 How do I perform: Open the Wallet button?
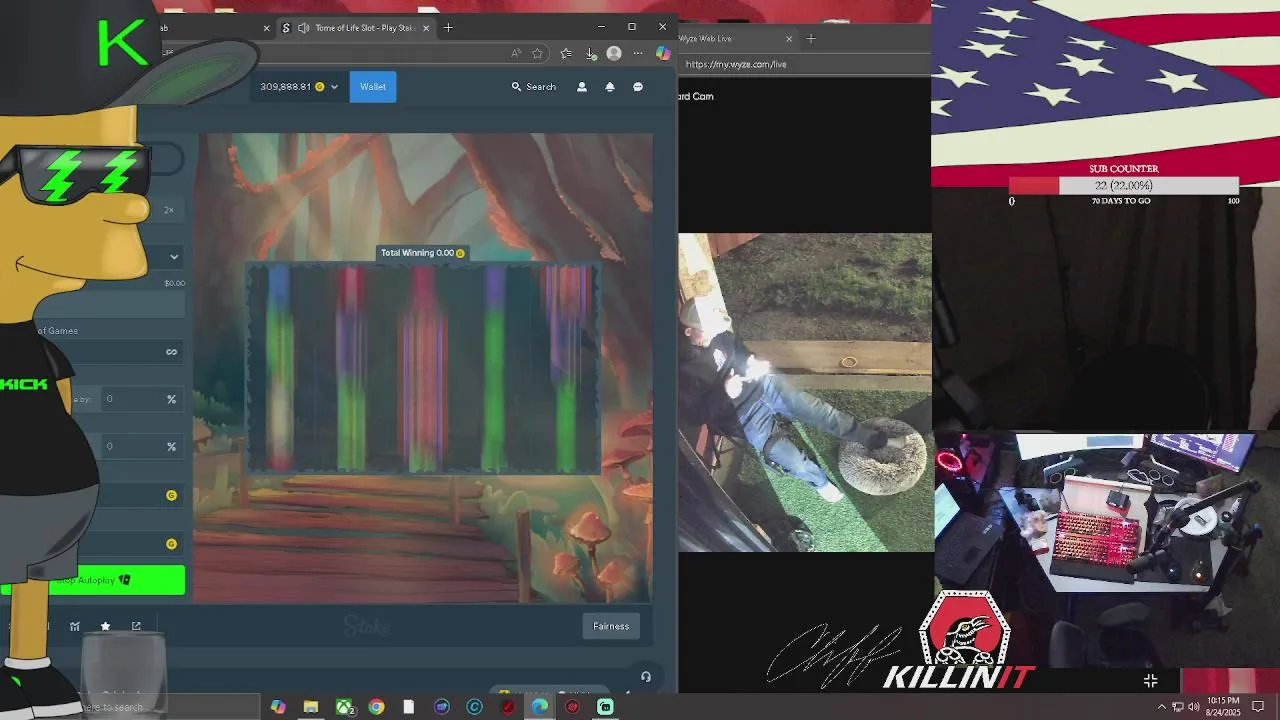point(373,87)
